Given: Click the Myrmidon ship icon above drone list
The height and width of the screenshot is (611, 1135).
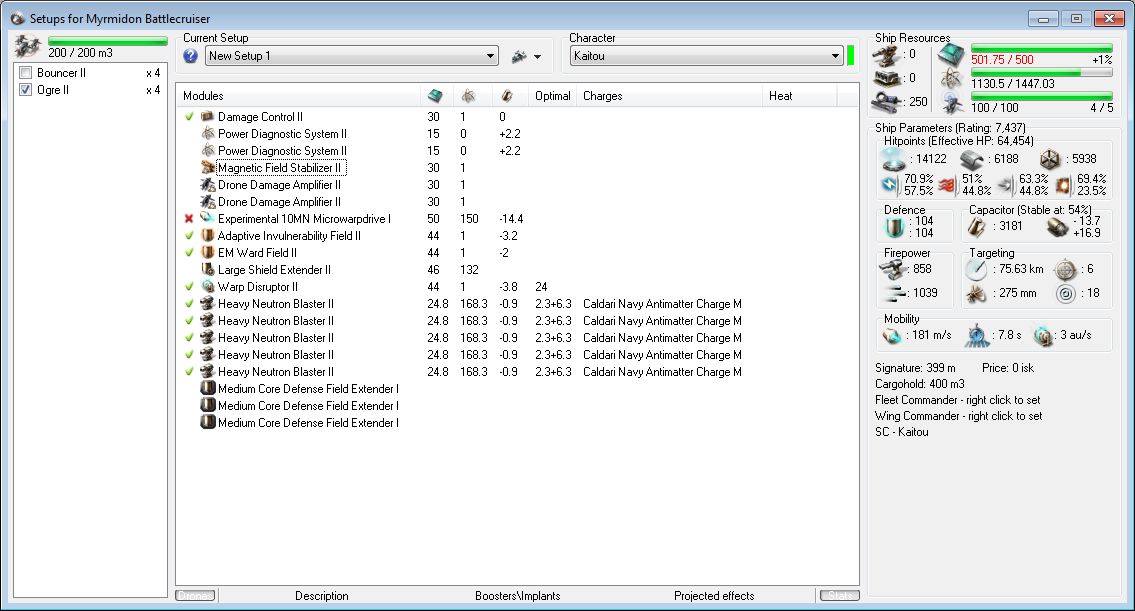Looking at the screenshot, I should tap(28, 47).
